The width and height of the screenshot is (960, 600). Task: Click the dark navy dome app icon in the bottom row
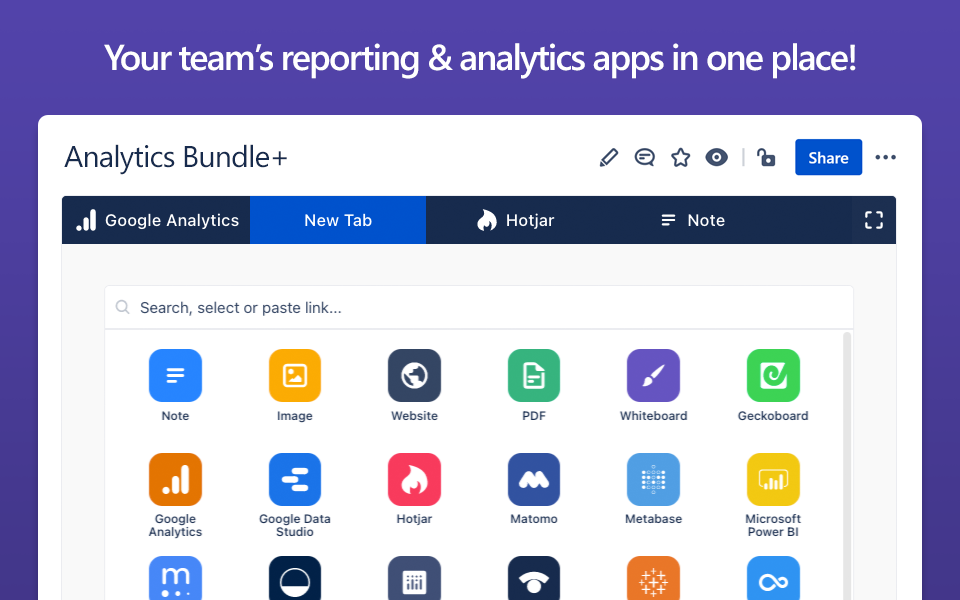point(534,578)
